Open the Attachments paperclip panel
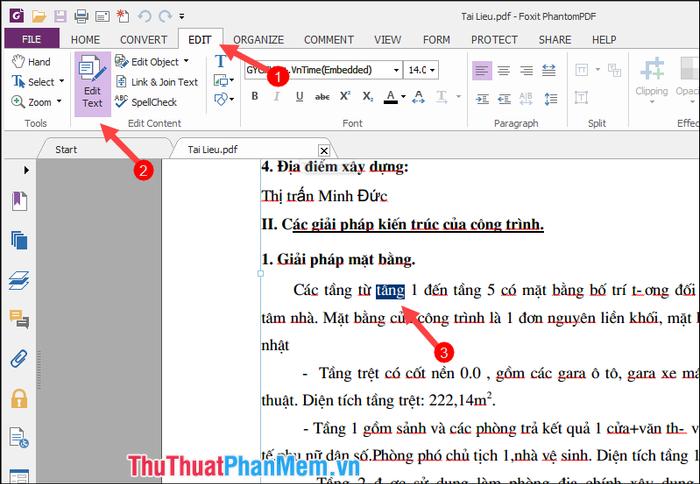This screenshot has width=700, height=484. point(19,358)
